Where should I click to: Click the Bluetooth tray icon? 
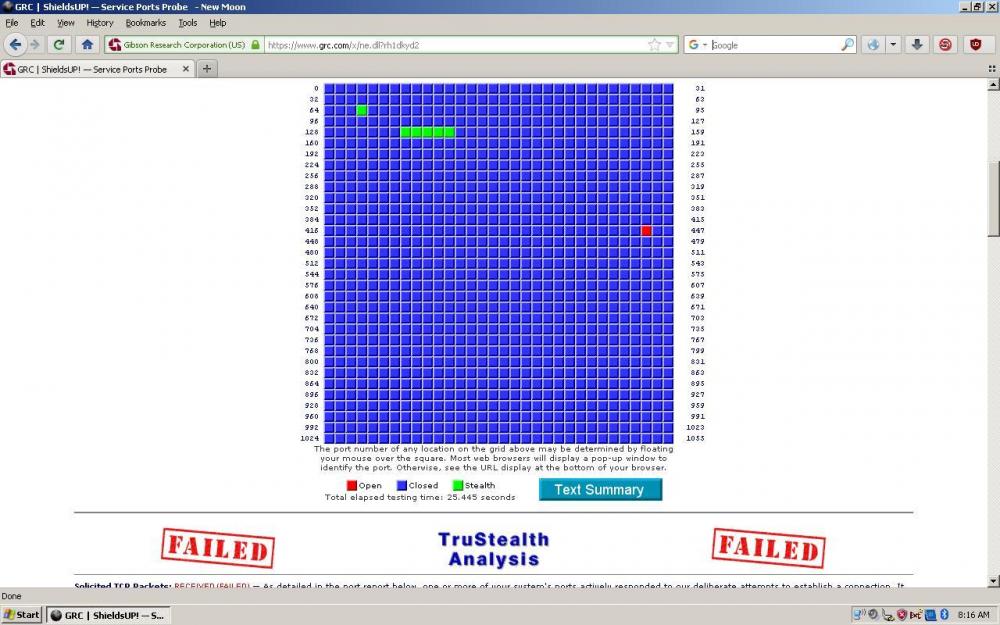pyautogui.click(x=945, y=615)
